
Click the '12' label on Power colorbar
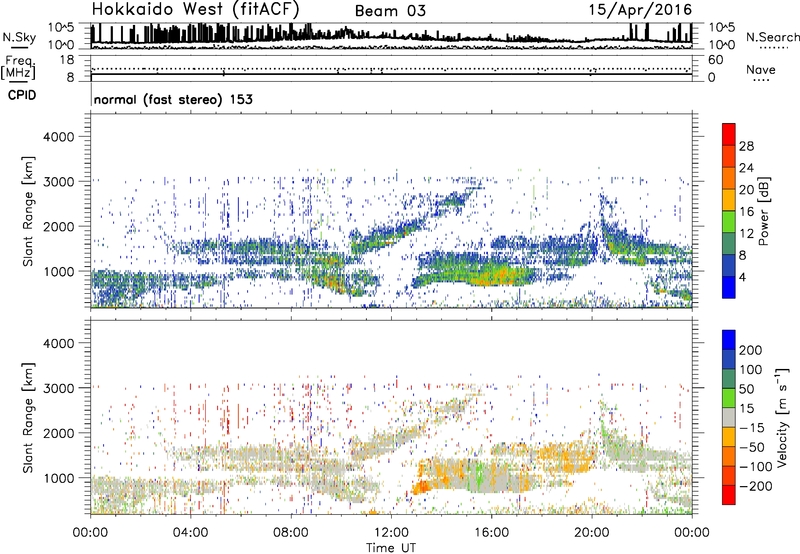pos(746,234)
